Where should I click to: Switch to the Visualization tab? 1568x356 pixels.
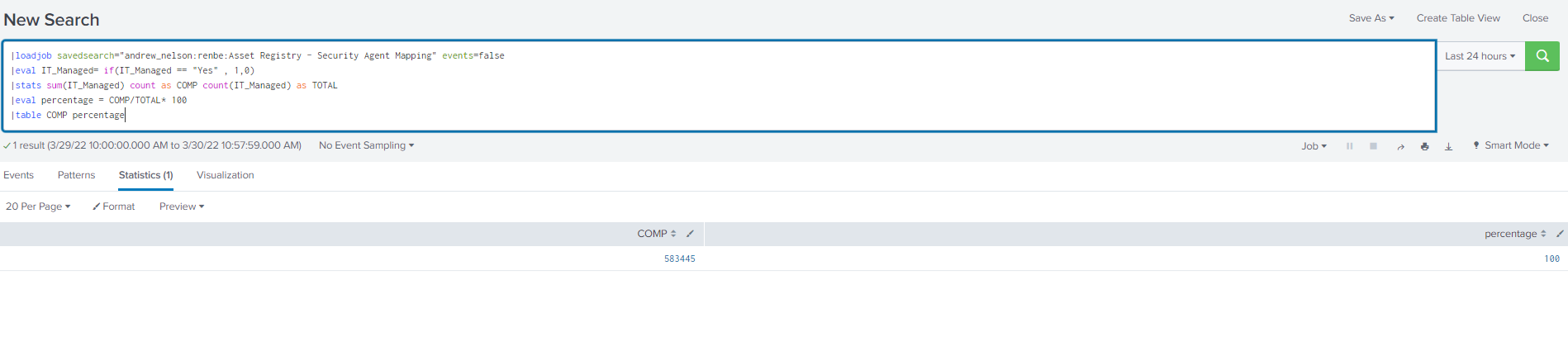pyautogui.click(x=226, y=175)
